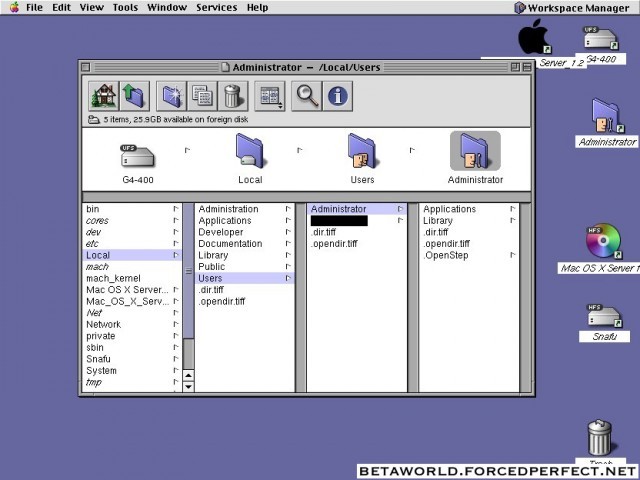Click the Mac OS X Server CD icon
This screenshot has height=480, width=640.
point(603,244)
